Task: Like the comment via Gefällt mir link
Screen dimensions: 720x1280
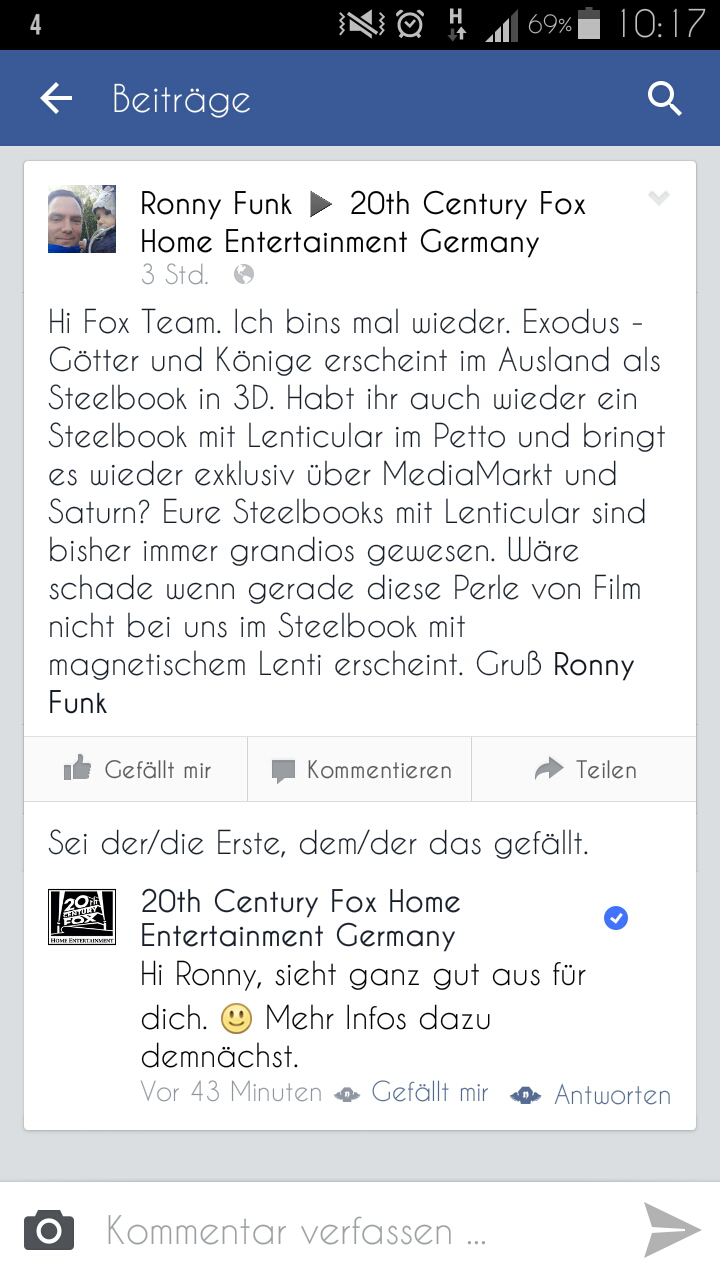Action: 430,1093
